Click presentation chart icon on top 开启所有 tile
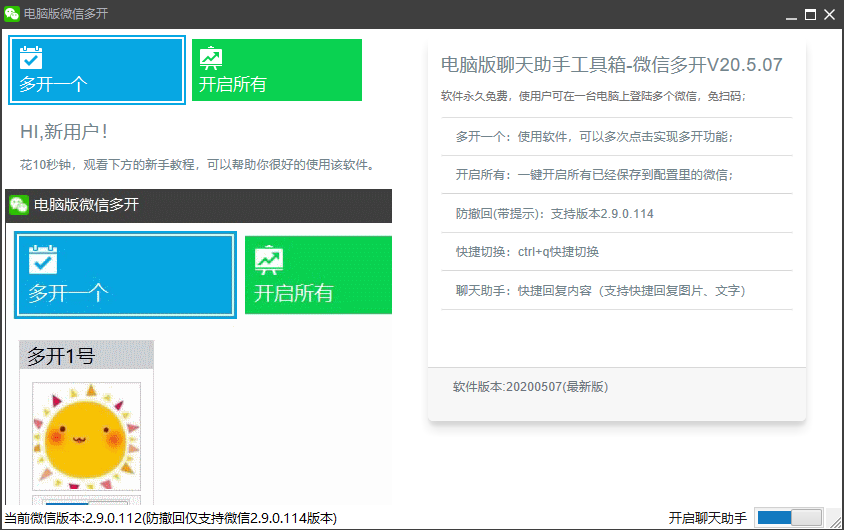Viewport: 844px width, 530px height. point(211,57)
